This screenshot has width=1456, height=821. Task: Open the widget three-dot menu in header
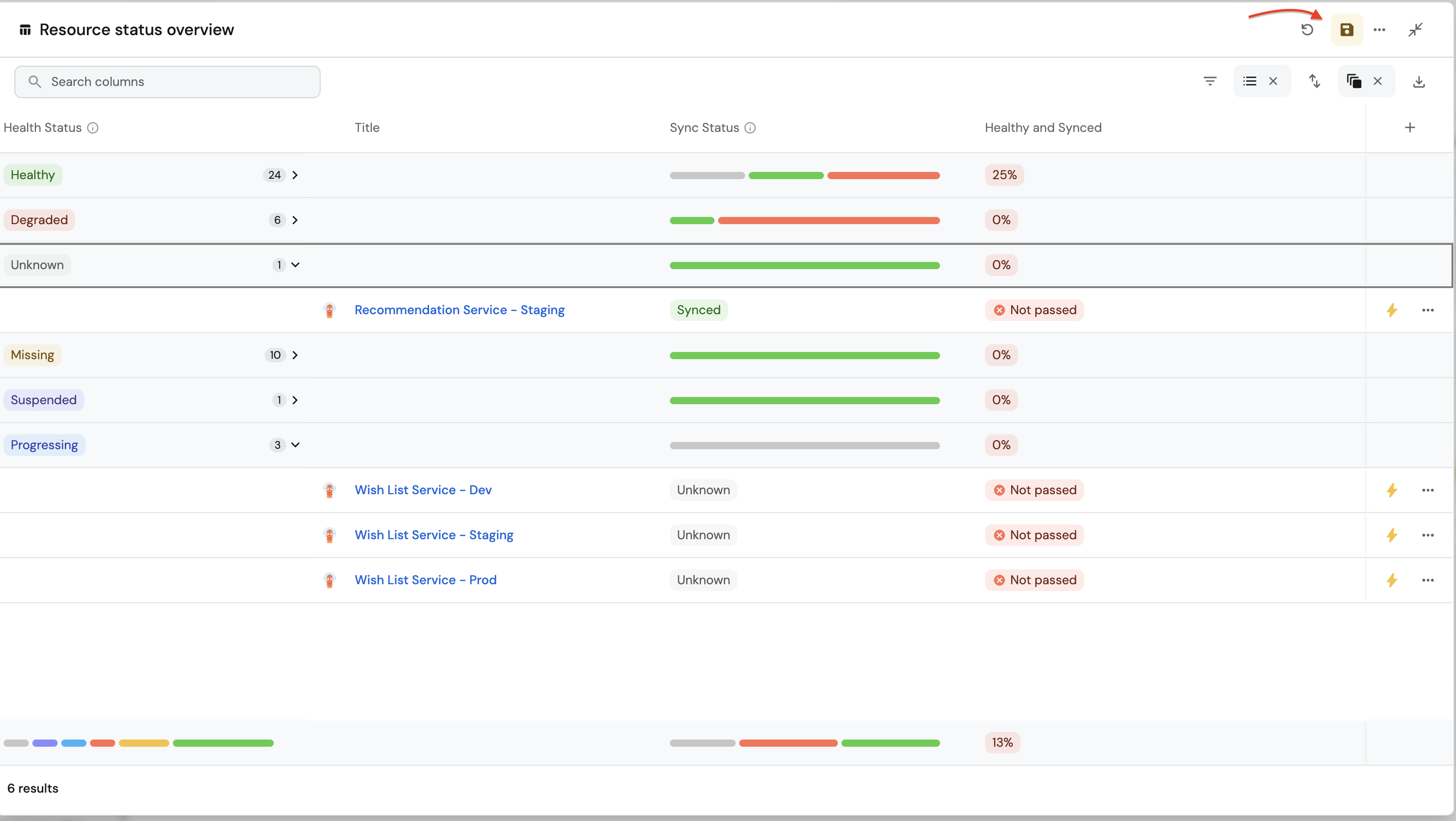[1379, 30]
